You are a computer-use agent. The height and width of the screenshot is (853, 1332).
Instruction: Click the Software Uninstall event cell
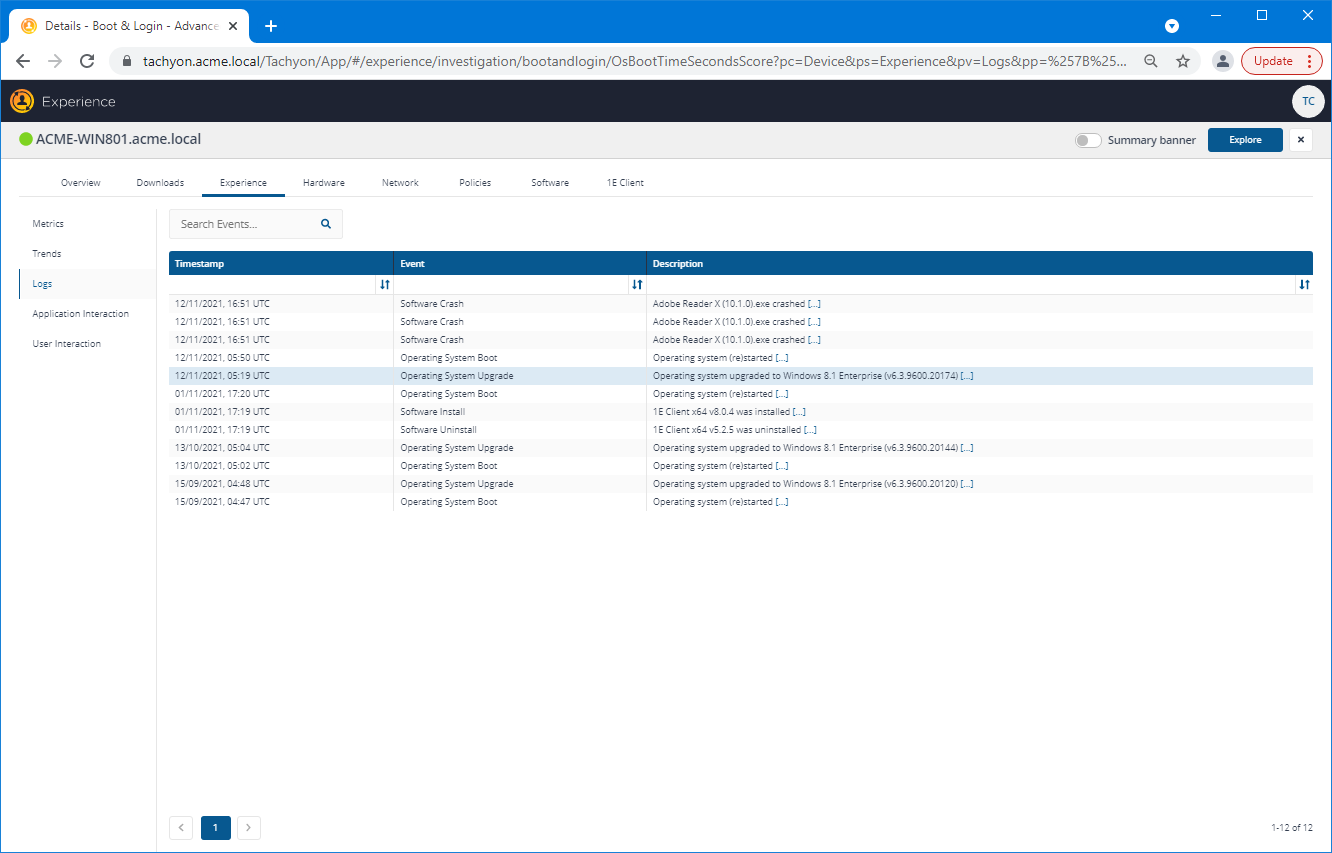tap(438, 430)
